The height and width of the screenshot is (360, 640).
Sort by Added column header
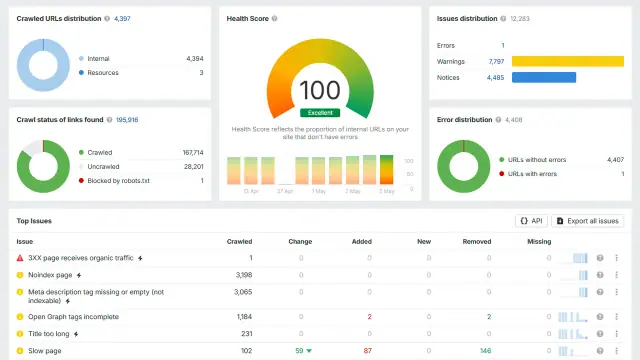click(x=362, y=242)
